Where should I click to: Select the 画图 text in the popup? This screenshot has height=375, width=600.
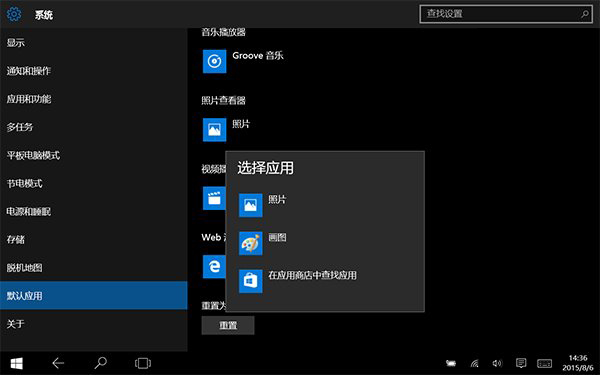coord(277,238)
